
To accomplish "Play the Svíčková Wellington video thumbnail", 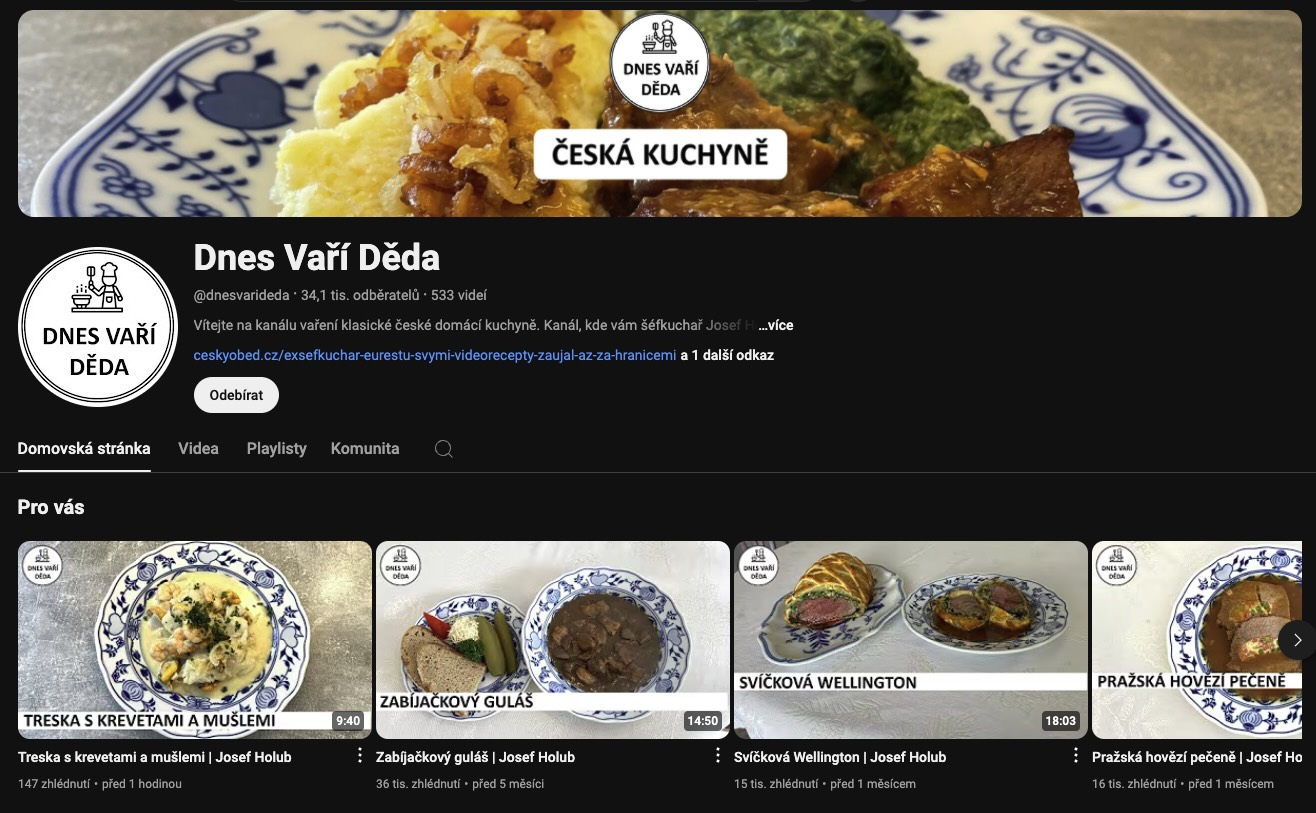I will pyautogui.click(x=911, y=640).
